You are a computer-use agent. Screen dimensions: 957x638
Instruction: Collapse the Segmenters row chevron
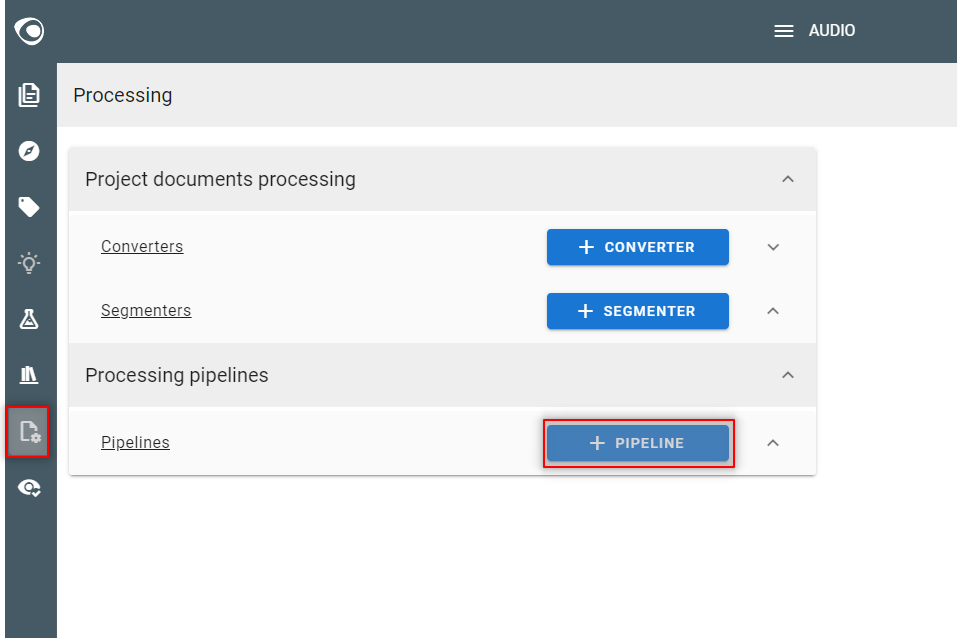pyautogui.click(x=773, y=311)
